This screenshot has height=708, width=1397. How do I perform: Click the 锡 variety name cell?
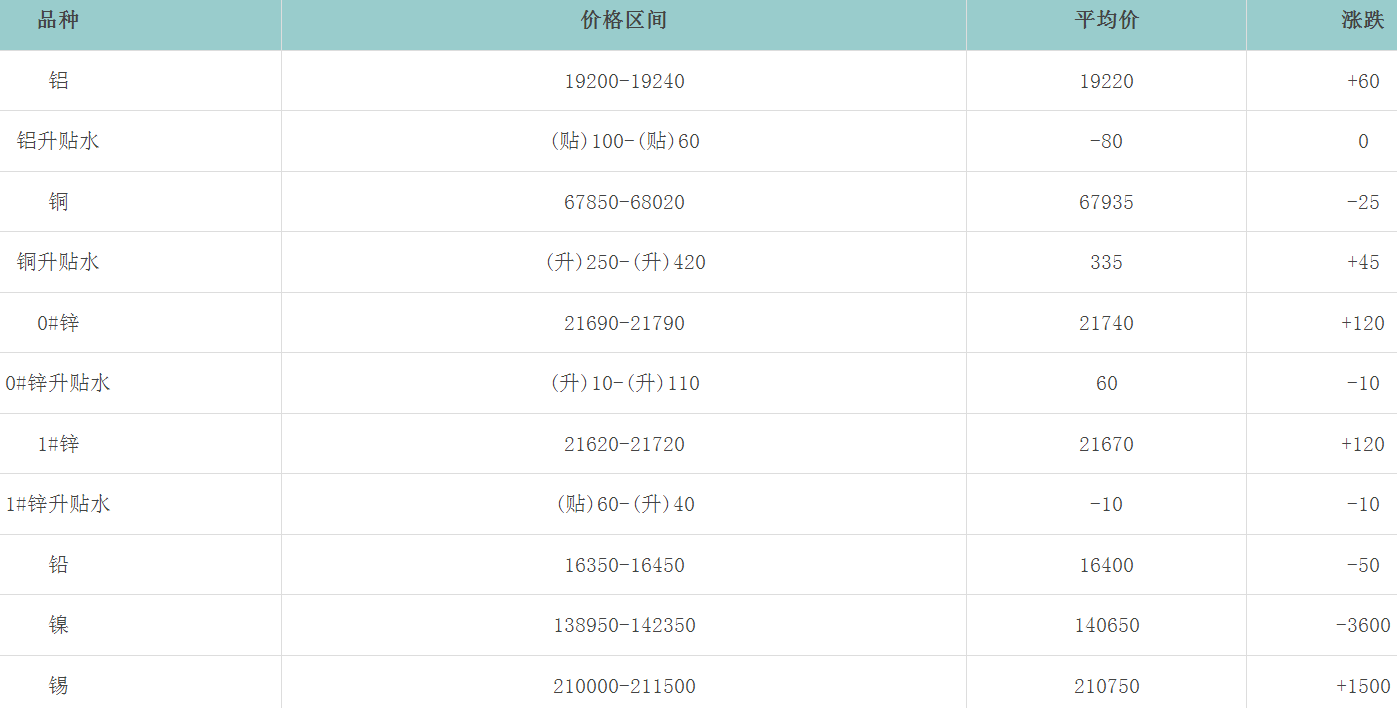tap(59, 686)
